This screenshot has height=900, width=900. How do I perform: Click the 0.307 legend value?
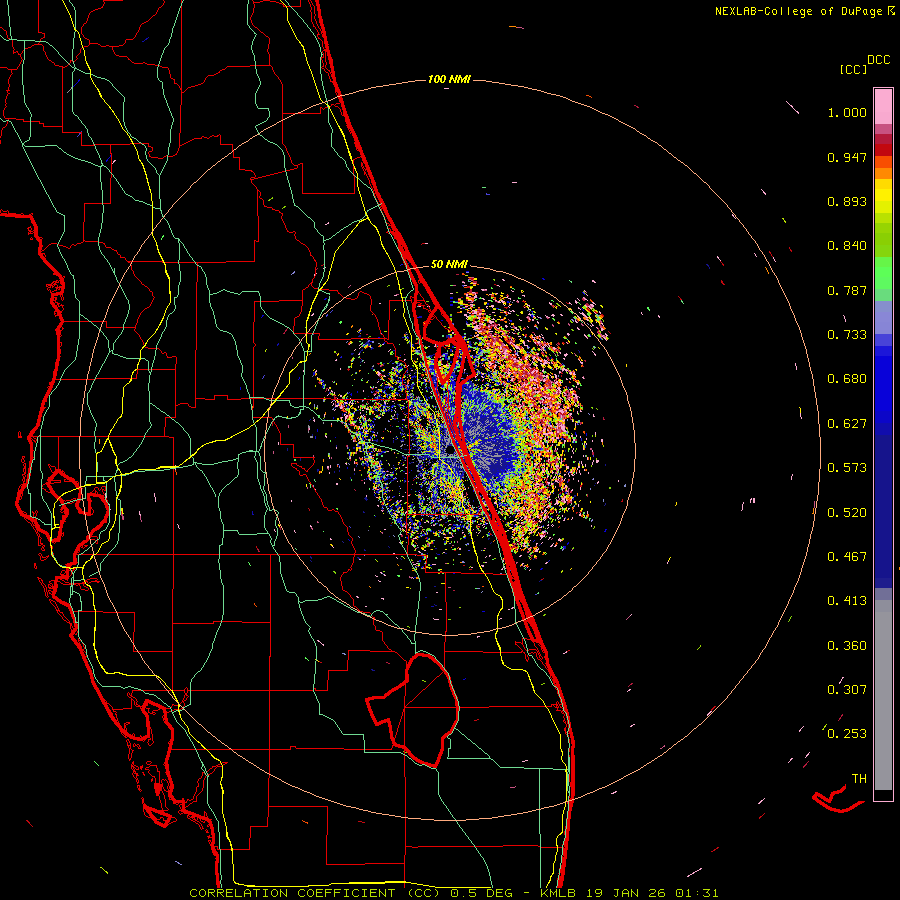pyautogui.click(x=847, y=690)
